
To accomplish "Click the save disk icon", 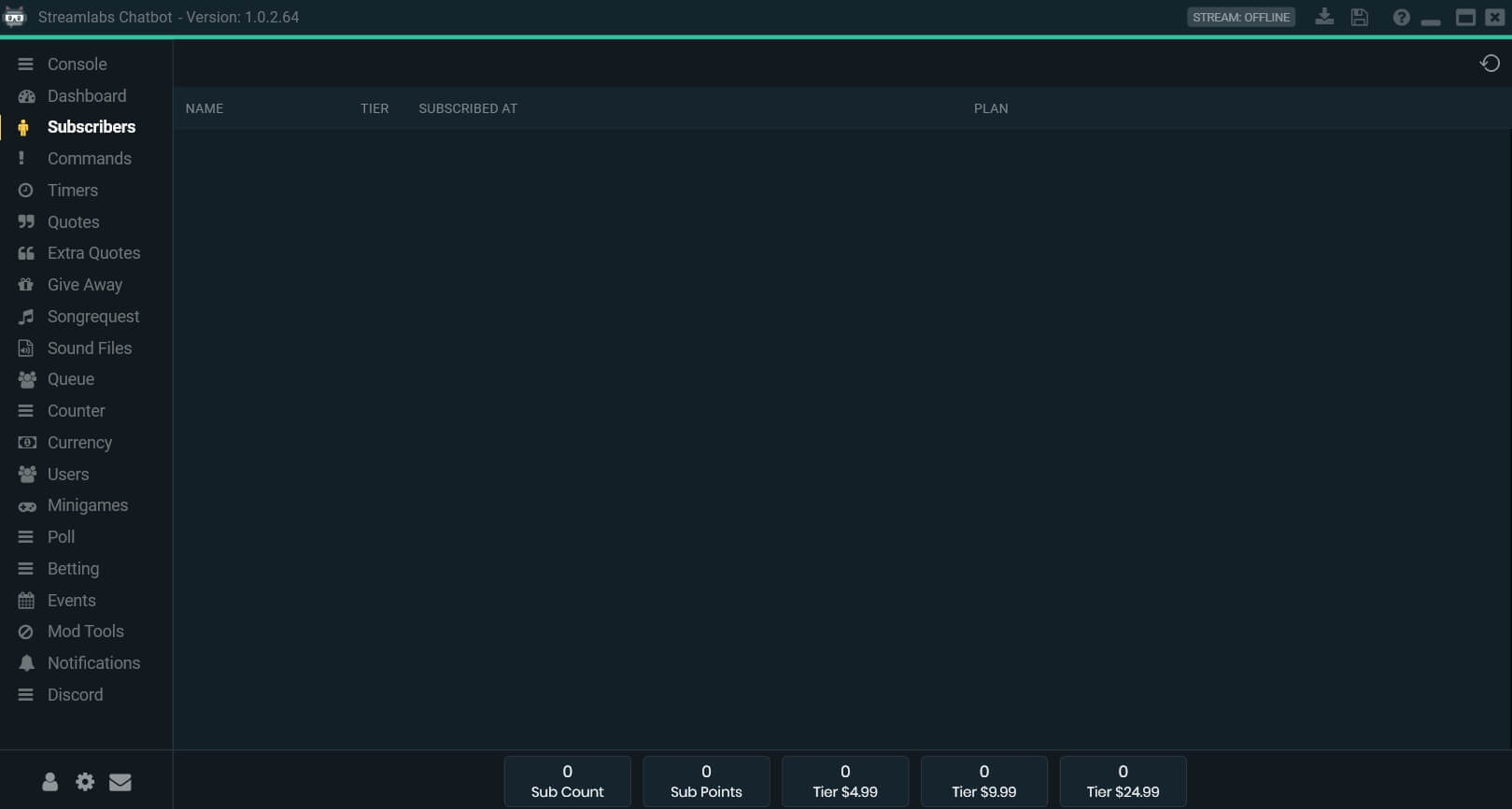I will [x=1360, y=17].
